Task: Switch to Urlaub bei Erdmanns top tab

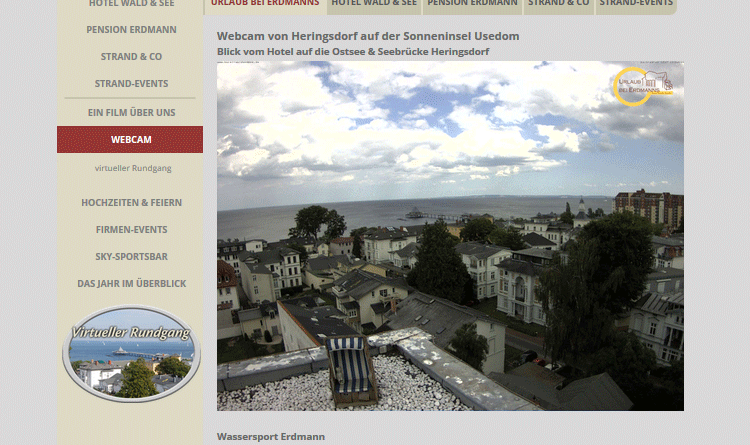Action: click(265, 4)
